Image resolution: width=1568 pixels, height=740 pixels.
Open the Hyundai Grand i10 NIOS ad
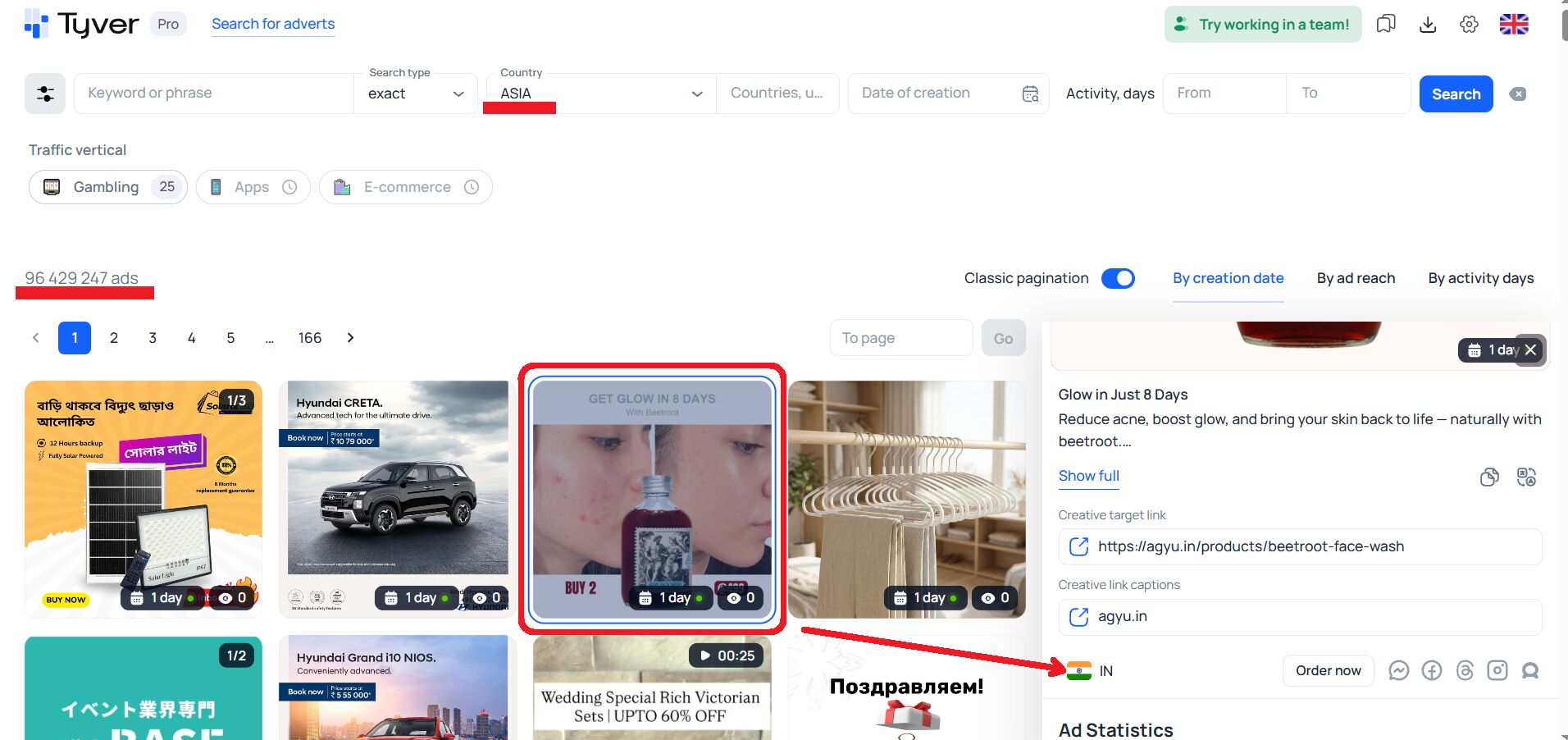pyautogui.click(x=398, y=687)
